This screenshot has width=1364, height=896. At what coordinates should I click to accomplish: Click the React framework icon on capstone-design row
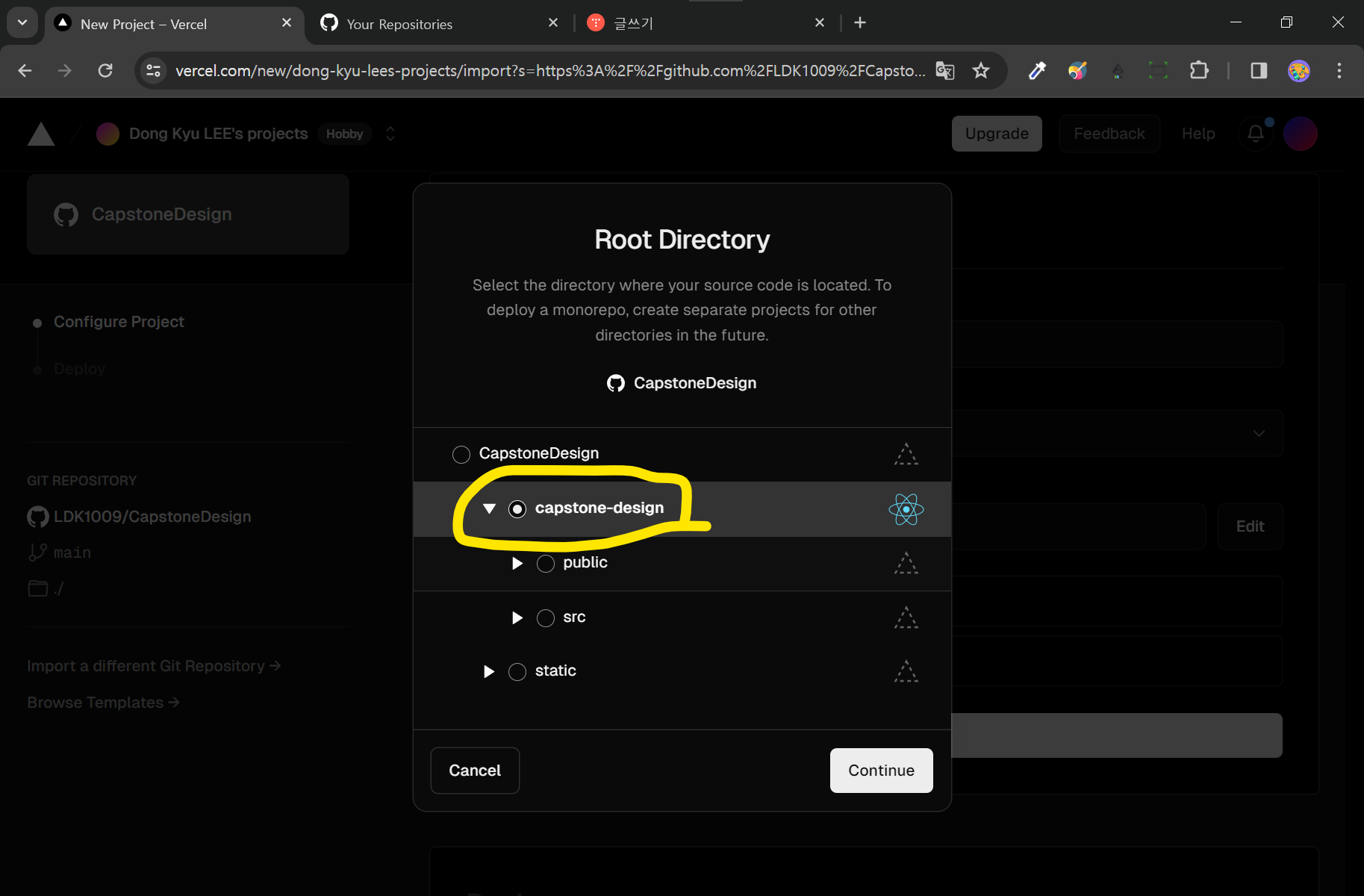pyautogui.click(x=906, y=509)
